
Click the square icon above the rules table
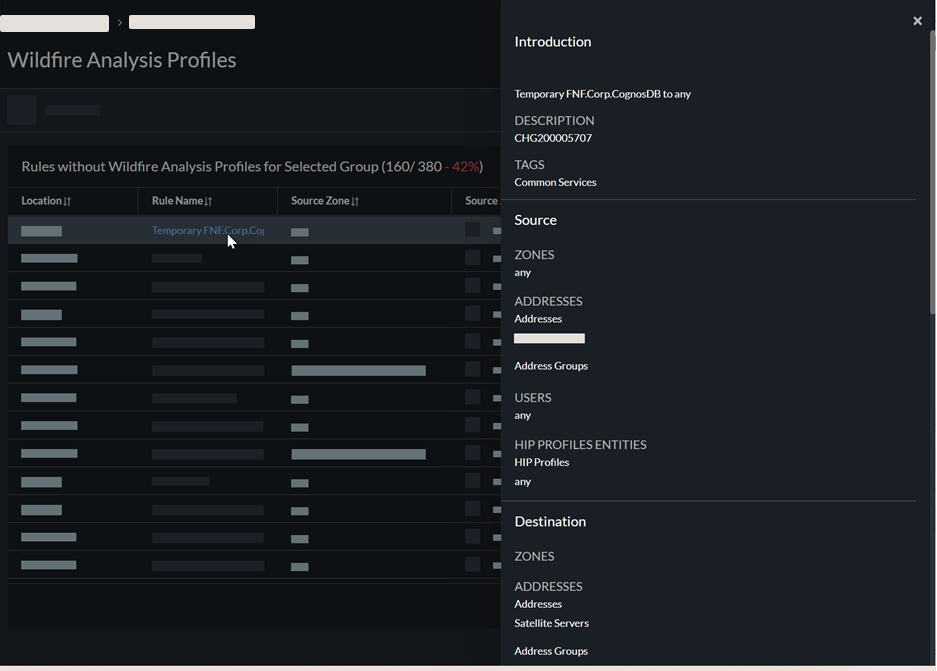coord(21,110)
